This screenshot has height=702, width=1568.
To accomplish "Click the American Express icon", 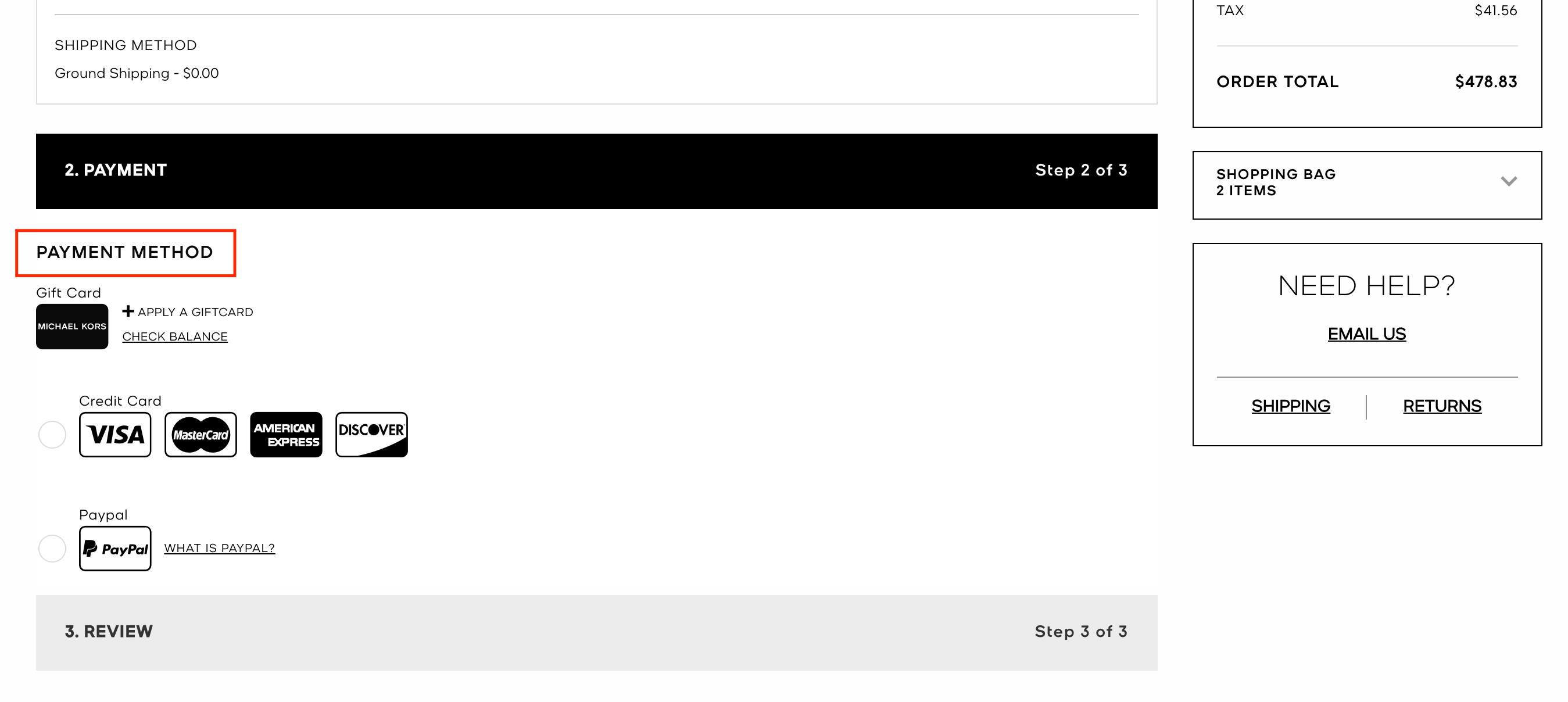I will pos(285,434).
